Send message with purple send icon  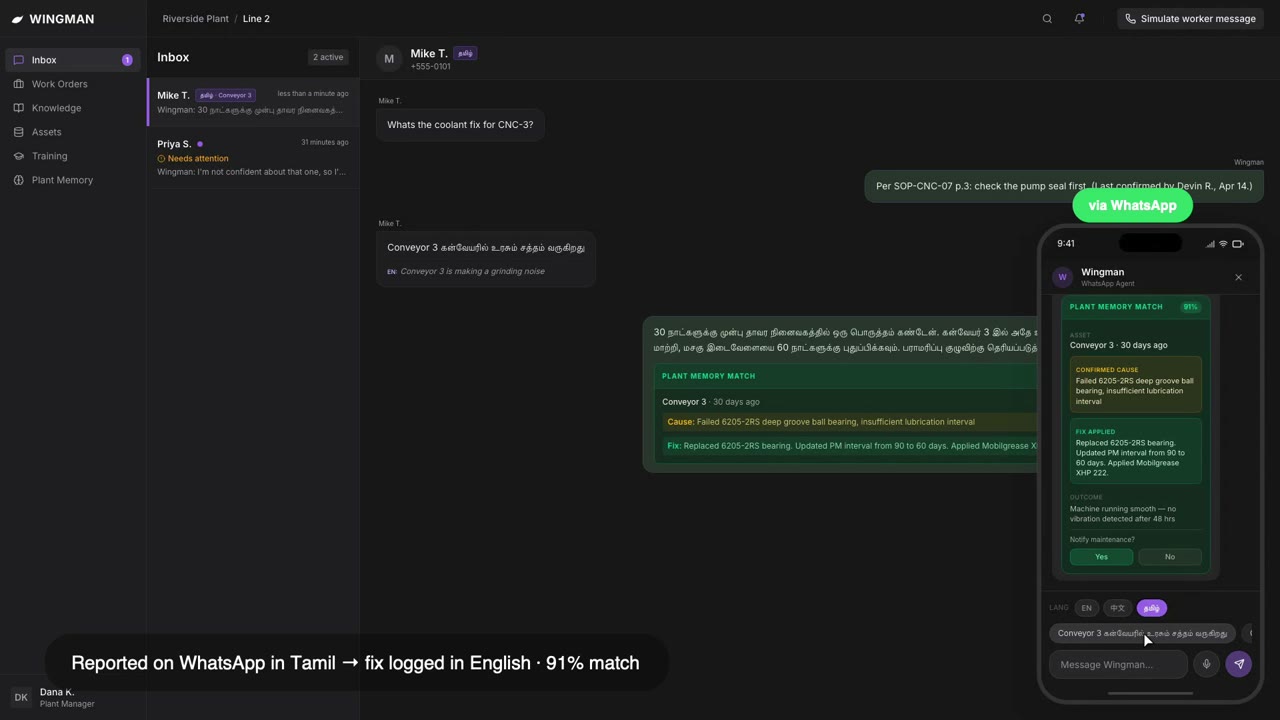[1238, 664]
